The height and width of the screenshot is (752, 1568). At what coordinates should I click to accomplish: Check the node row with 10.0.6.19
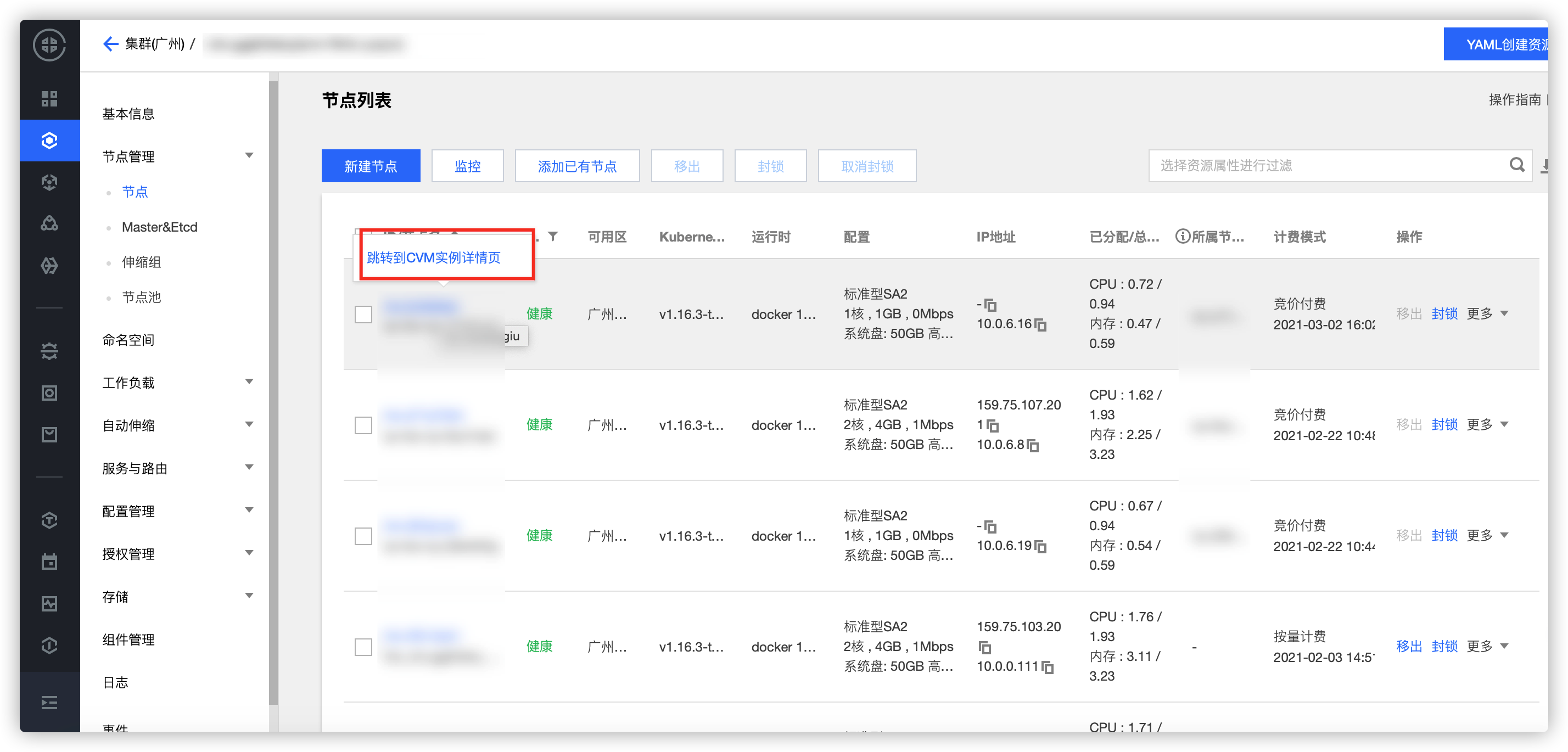tap(363, 536)
